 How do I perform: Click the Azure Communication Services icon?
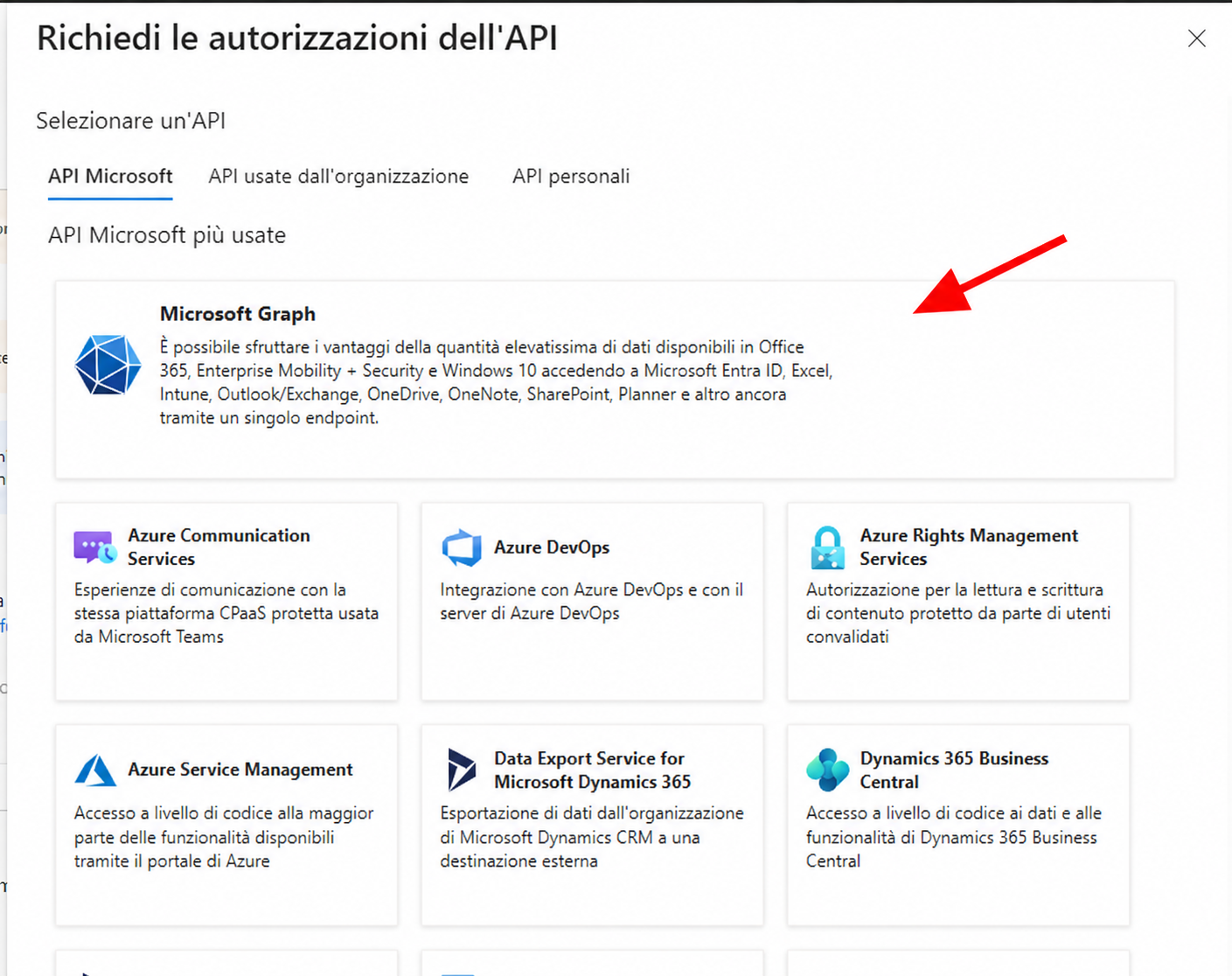coord(94,547)
